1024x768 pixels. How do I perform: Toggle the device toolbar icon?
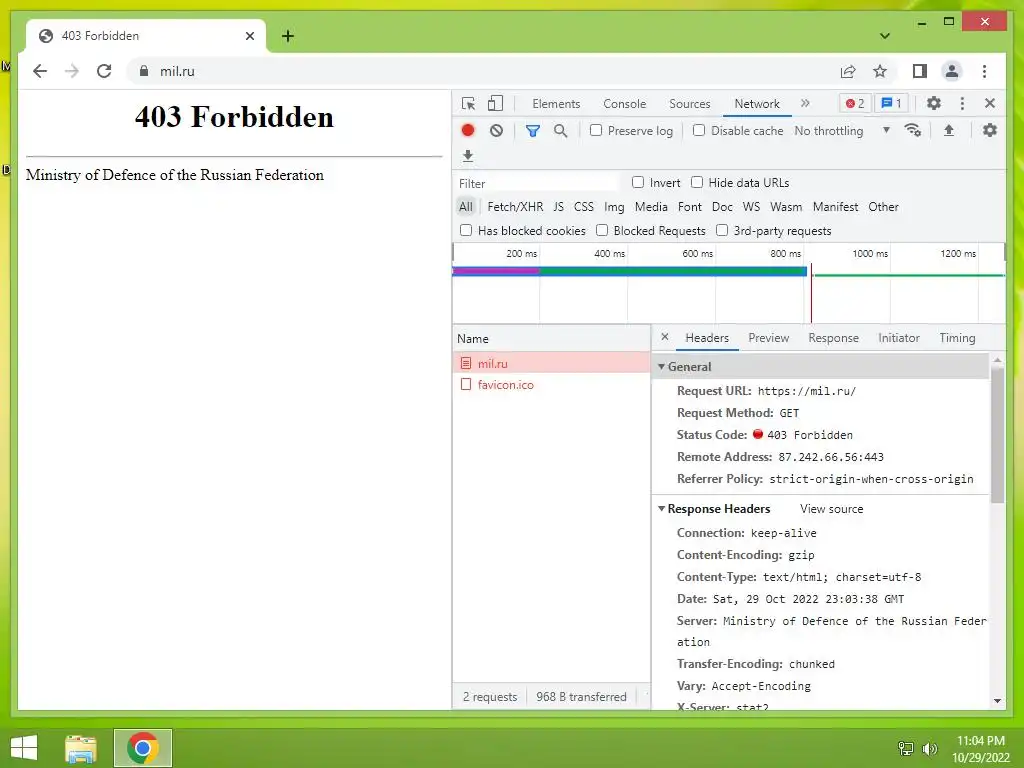(495, 104)
